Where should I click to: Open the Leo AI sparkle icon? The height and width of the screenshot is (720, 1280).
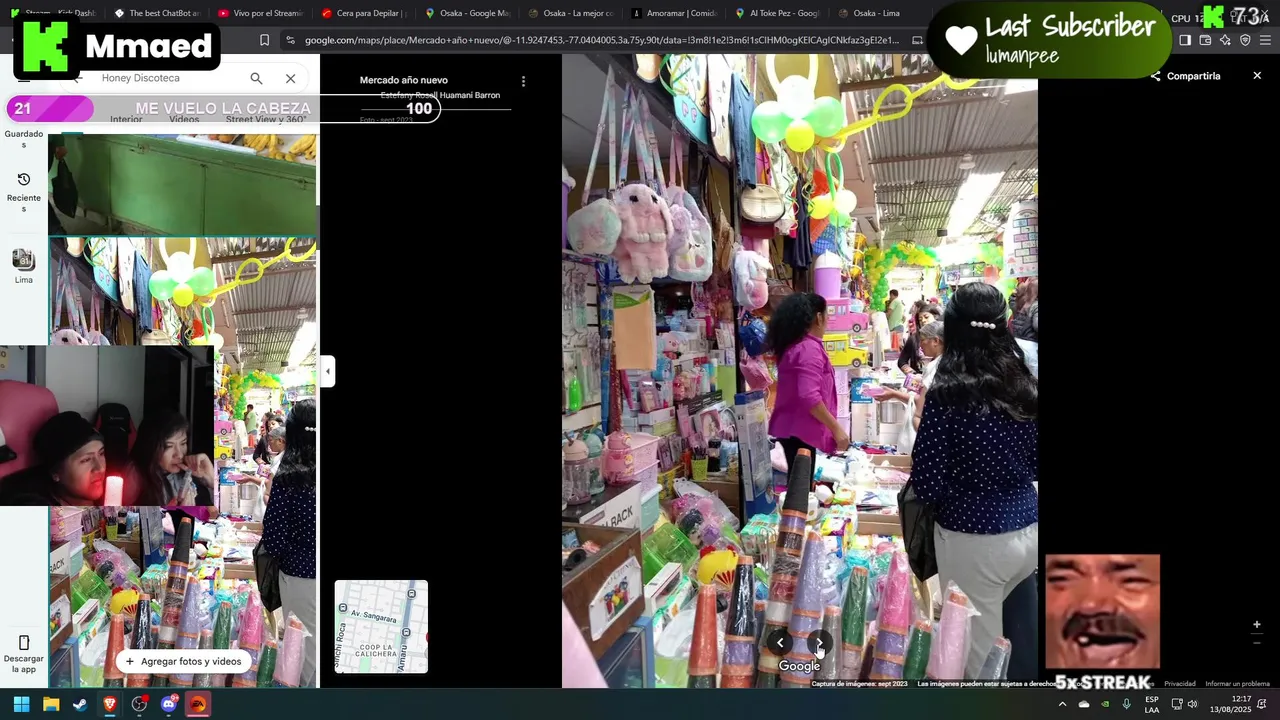pyautogui.click(x=1225, y=40)
